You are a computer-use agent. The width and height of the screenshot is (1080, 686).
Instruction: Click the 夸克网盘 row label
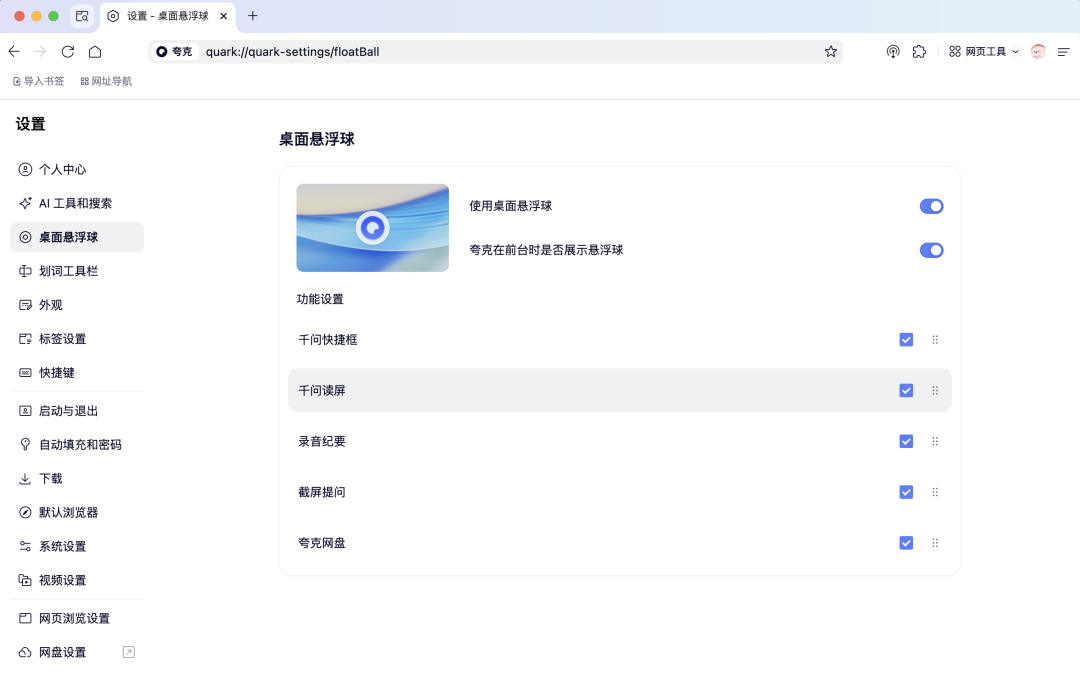click(322, 543)
